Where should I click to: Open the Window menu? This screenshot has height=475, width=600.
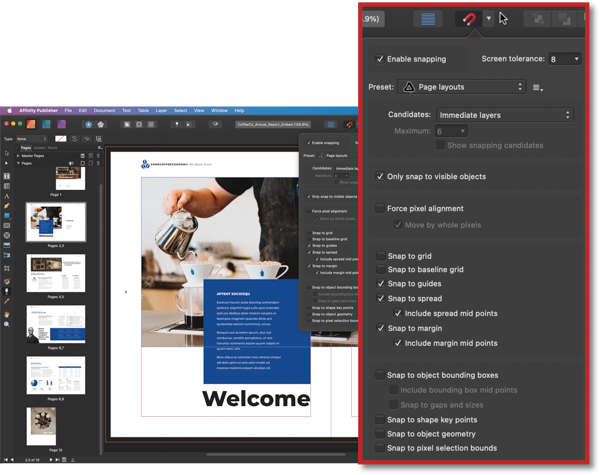(219, 111)
